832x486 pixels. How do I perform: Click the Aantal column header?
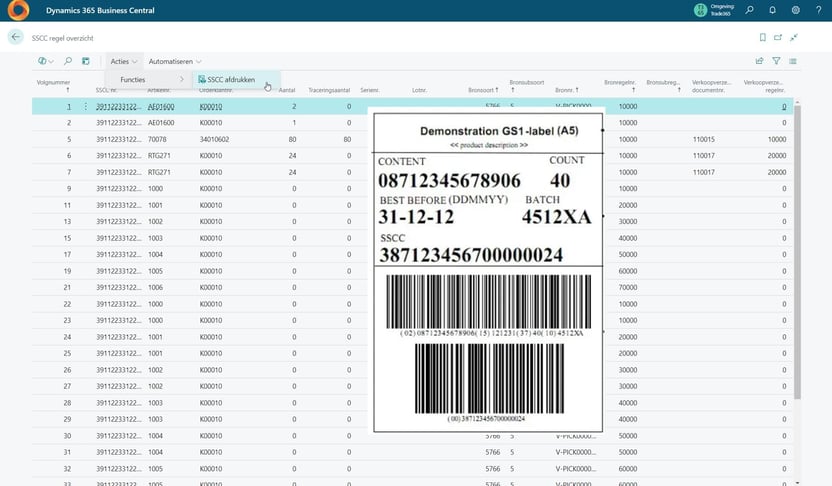287,90
